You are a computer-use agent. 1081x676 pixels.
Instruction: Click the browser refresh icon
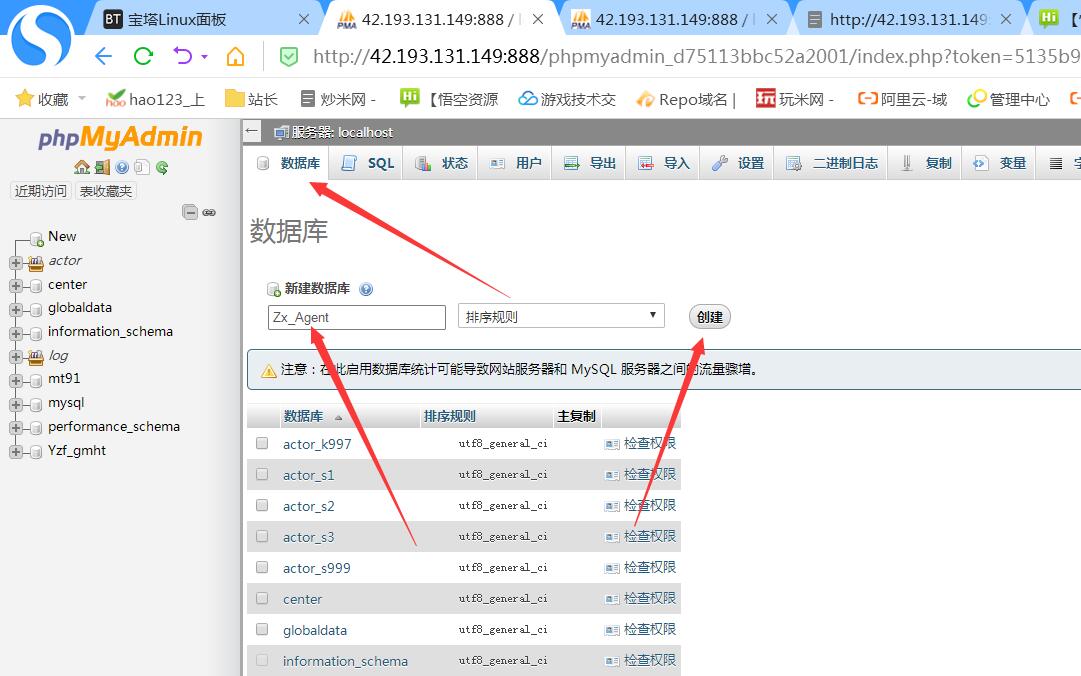[143, 56]
